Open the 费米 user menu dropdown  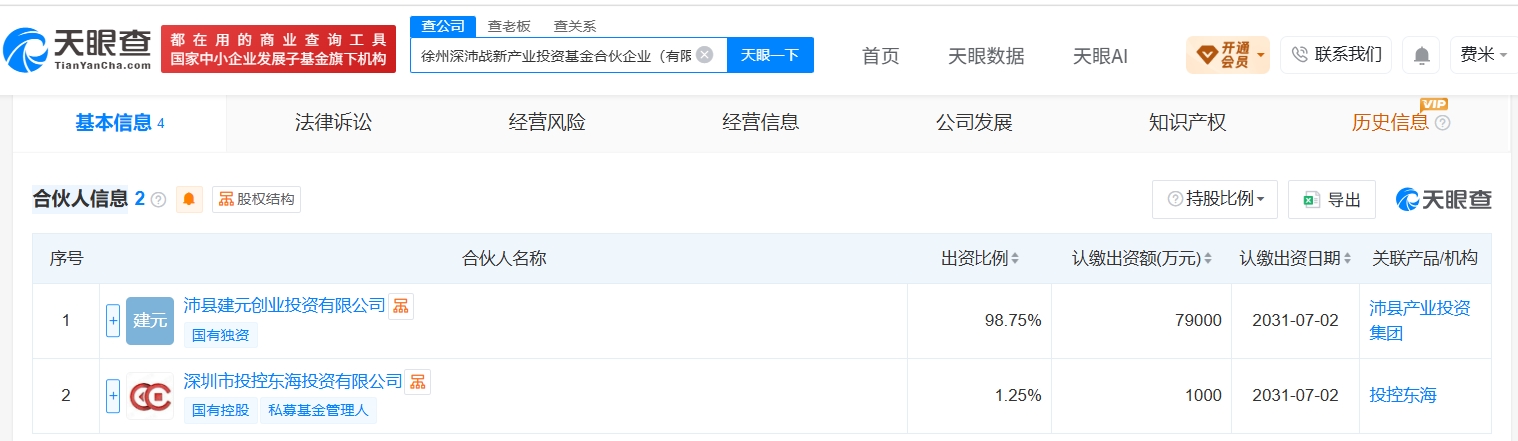[x=1484, y=55]
